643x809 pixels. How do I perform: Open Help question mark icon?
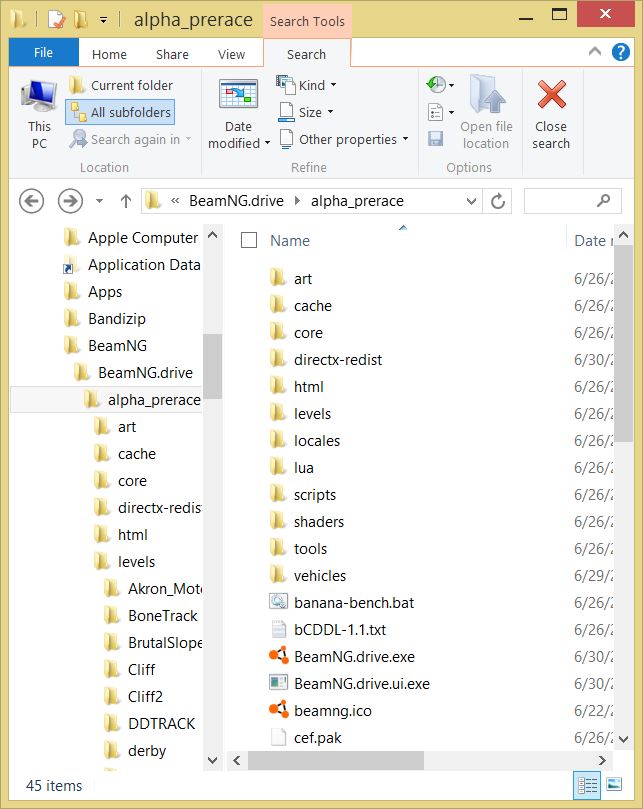(x=620, y=52)
